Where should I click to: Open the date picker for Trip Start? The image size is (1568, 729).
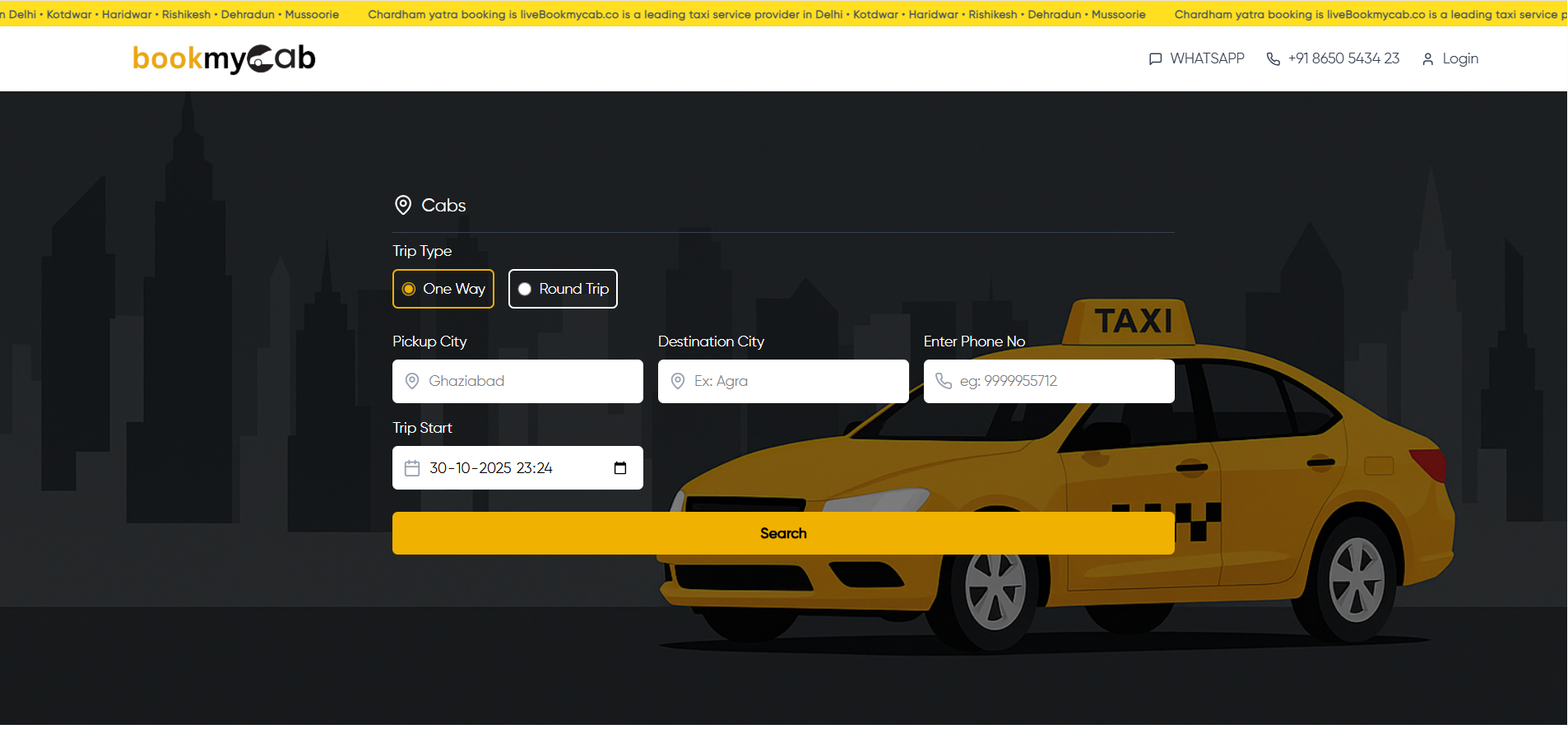[620, 468]
